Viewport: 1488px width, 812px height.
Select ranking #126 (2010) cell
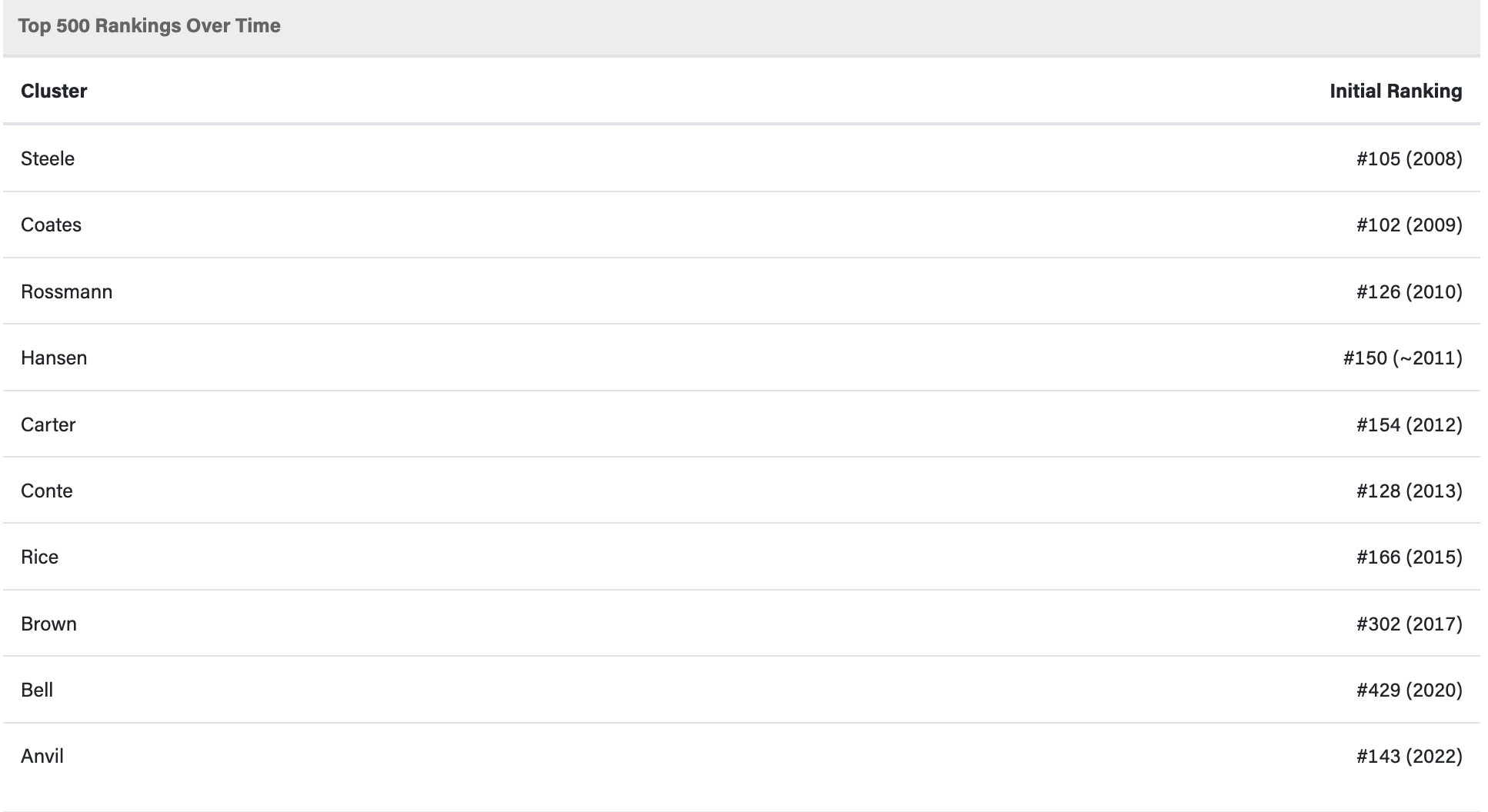[x=1409, y=291]
